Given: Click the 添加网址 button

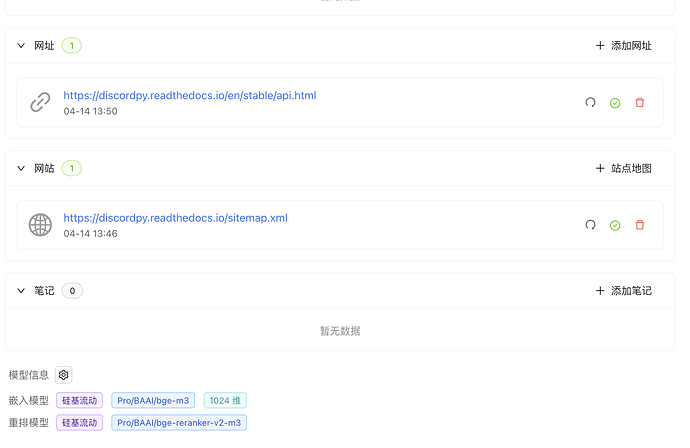Looking at the screenshot, I should 623,45.
